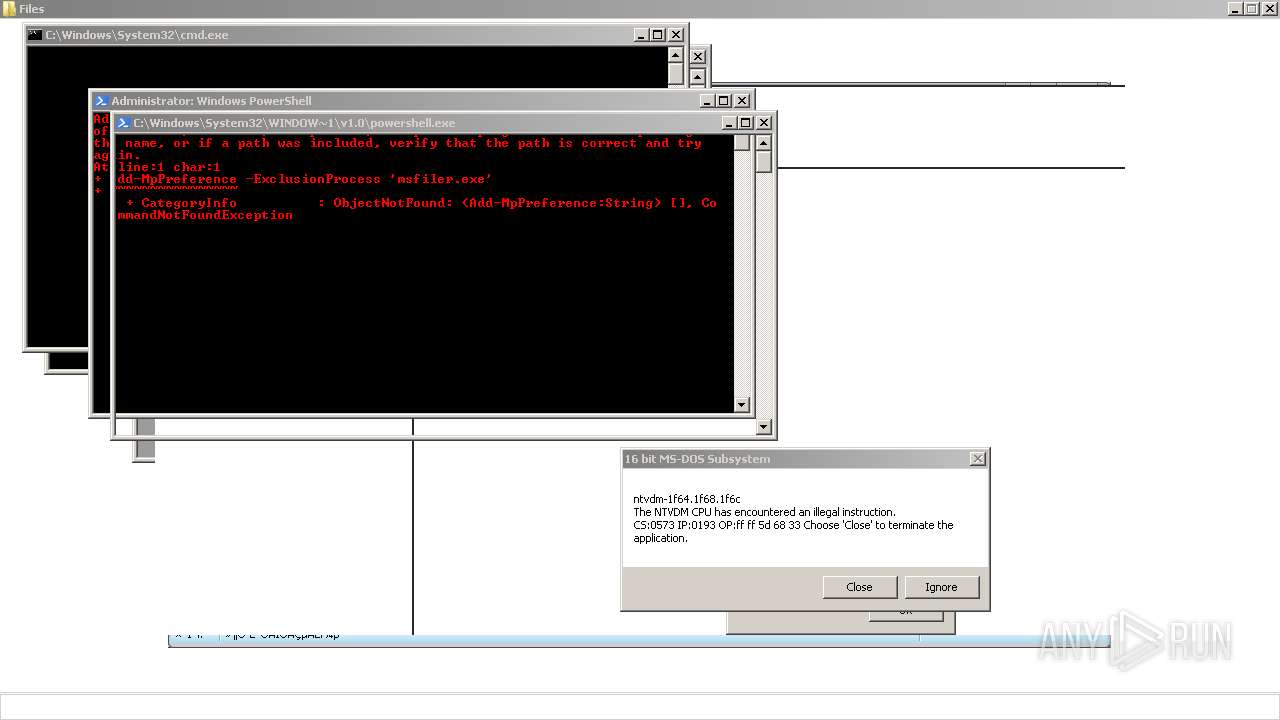Image resolution: width=1280 pixels, height=720 pixels.
Task: Minimize the Administrator: Windows PowerShell window
Action: 707,101
